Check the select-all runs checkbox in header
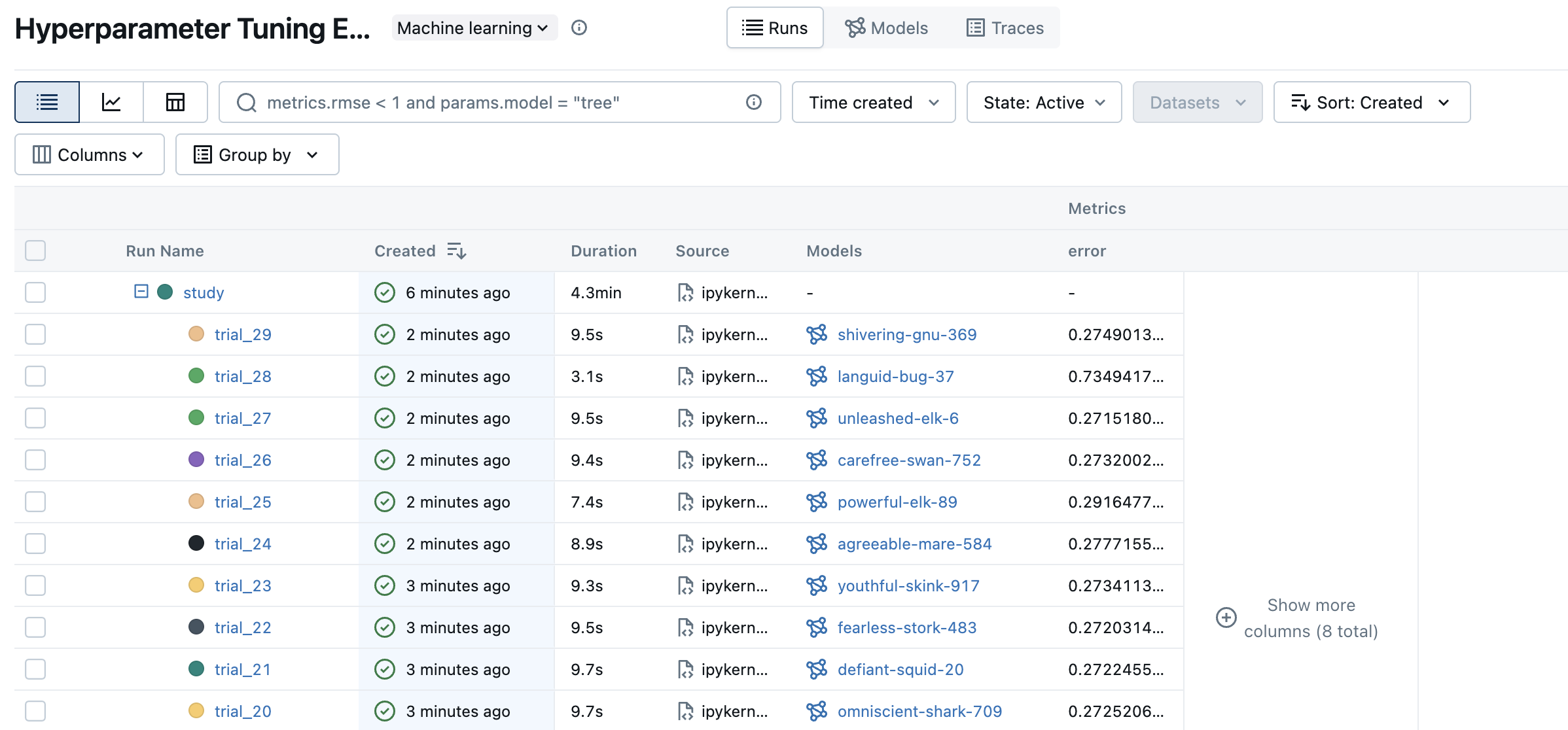 coord(35,251)
